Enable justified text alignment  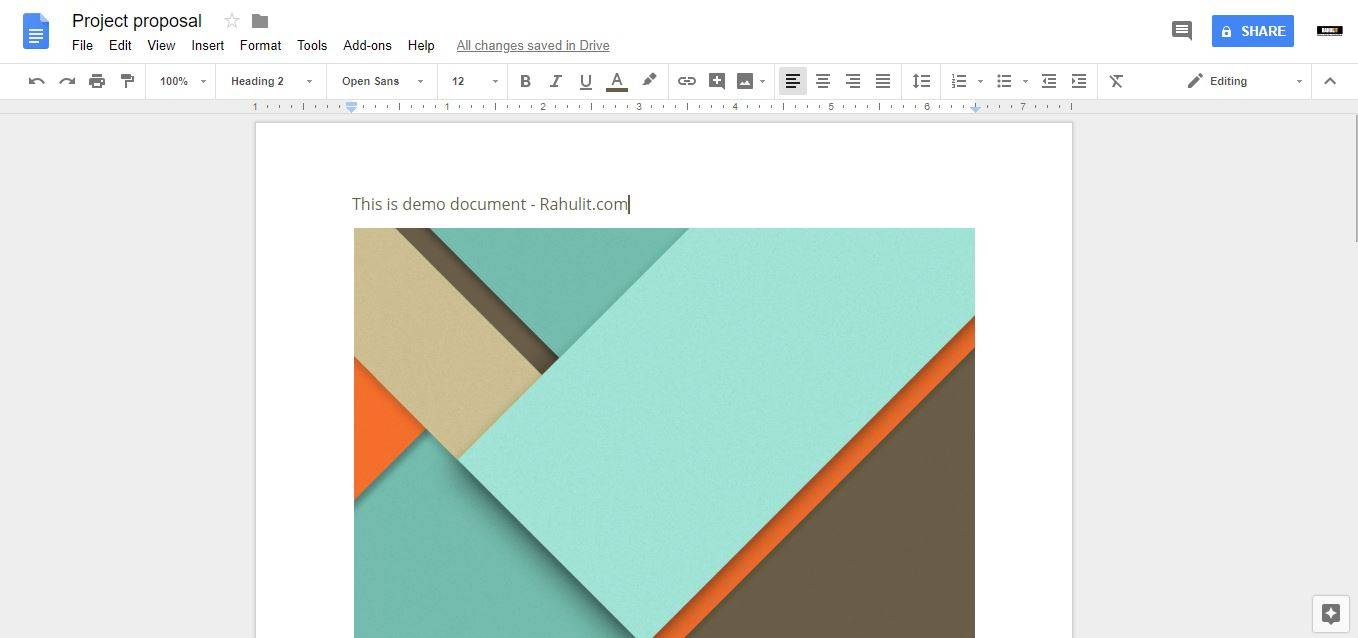[x=883, y=81]
